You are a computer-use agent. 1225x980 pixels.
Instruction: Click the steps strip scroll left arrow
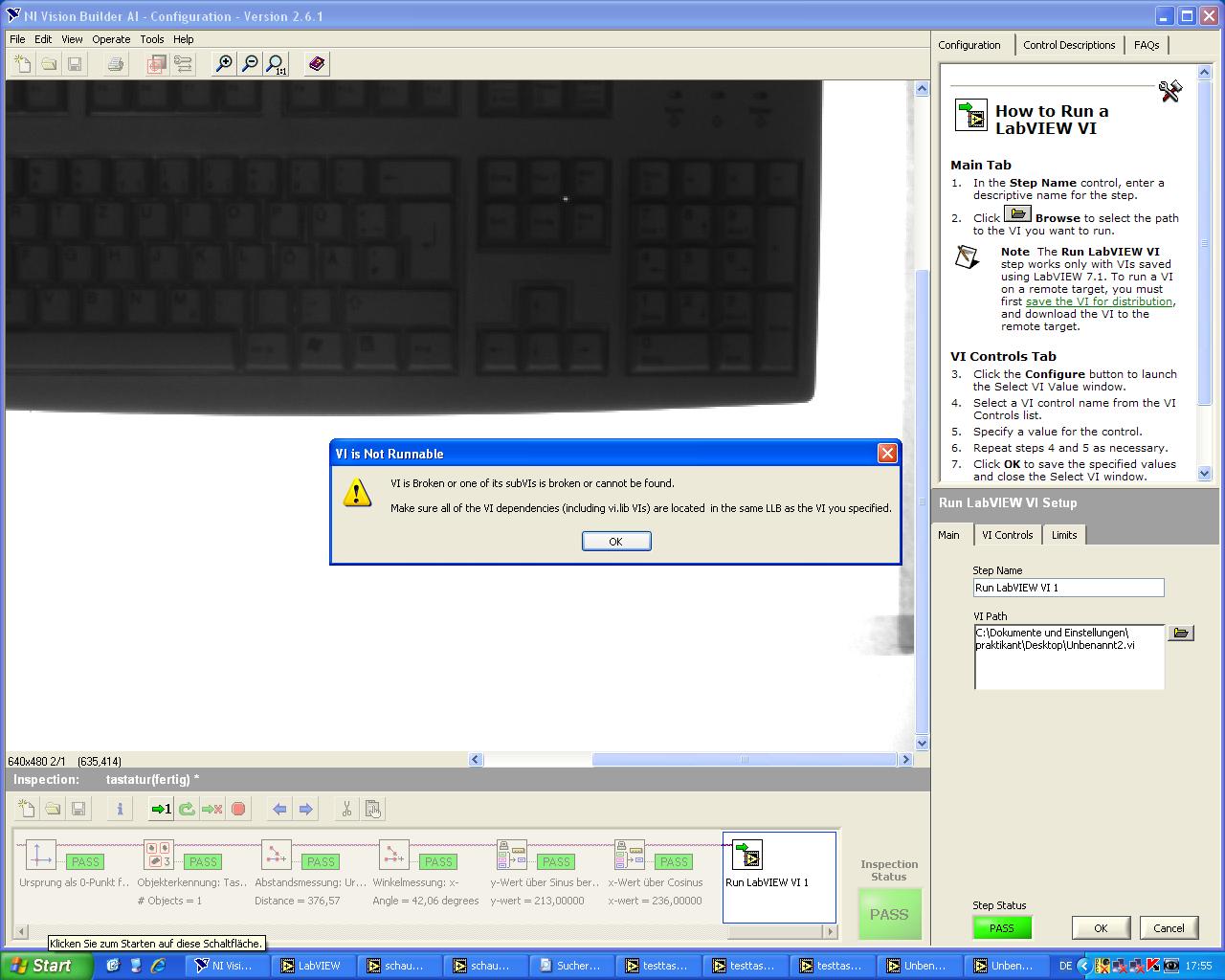pyautogui.click(x=23, y=931)
